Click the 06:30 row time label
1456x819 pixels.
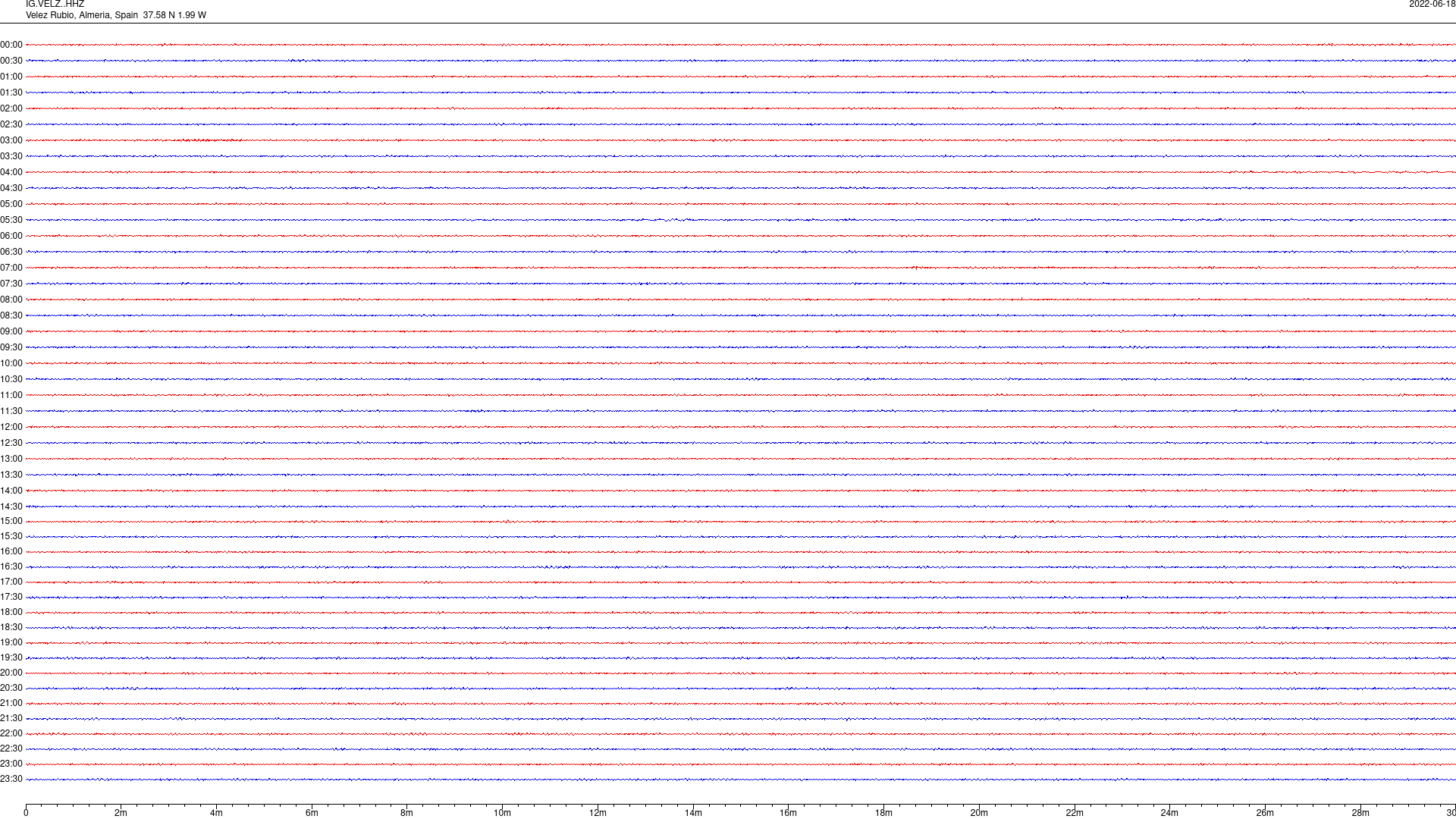11,252
